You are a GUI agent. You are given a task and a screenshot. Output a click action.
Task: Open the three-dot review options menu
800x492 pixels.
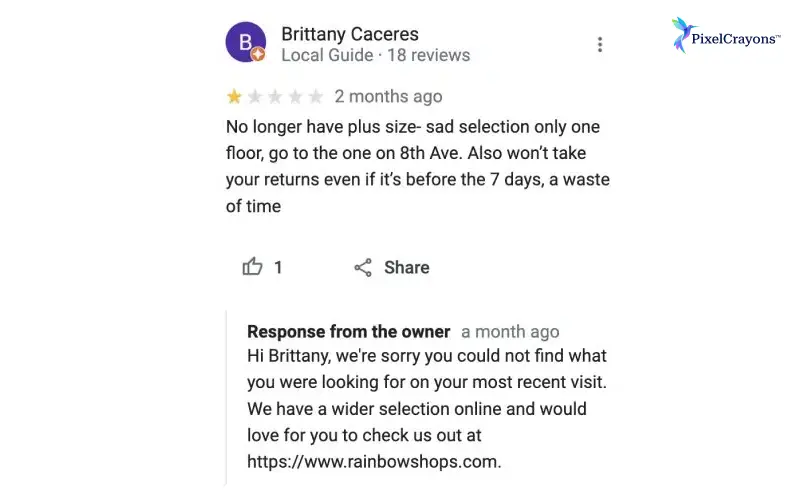(600, 44)
